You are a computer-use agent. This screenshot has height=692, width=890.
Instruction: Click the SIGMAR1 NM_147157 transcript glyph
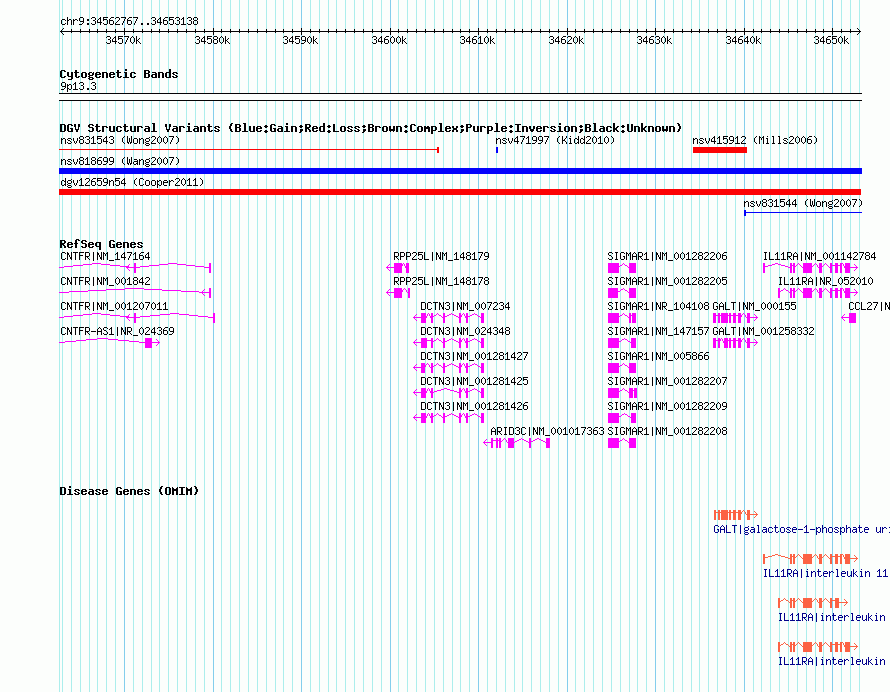[622, 343]
